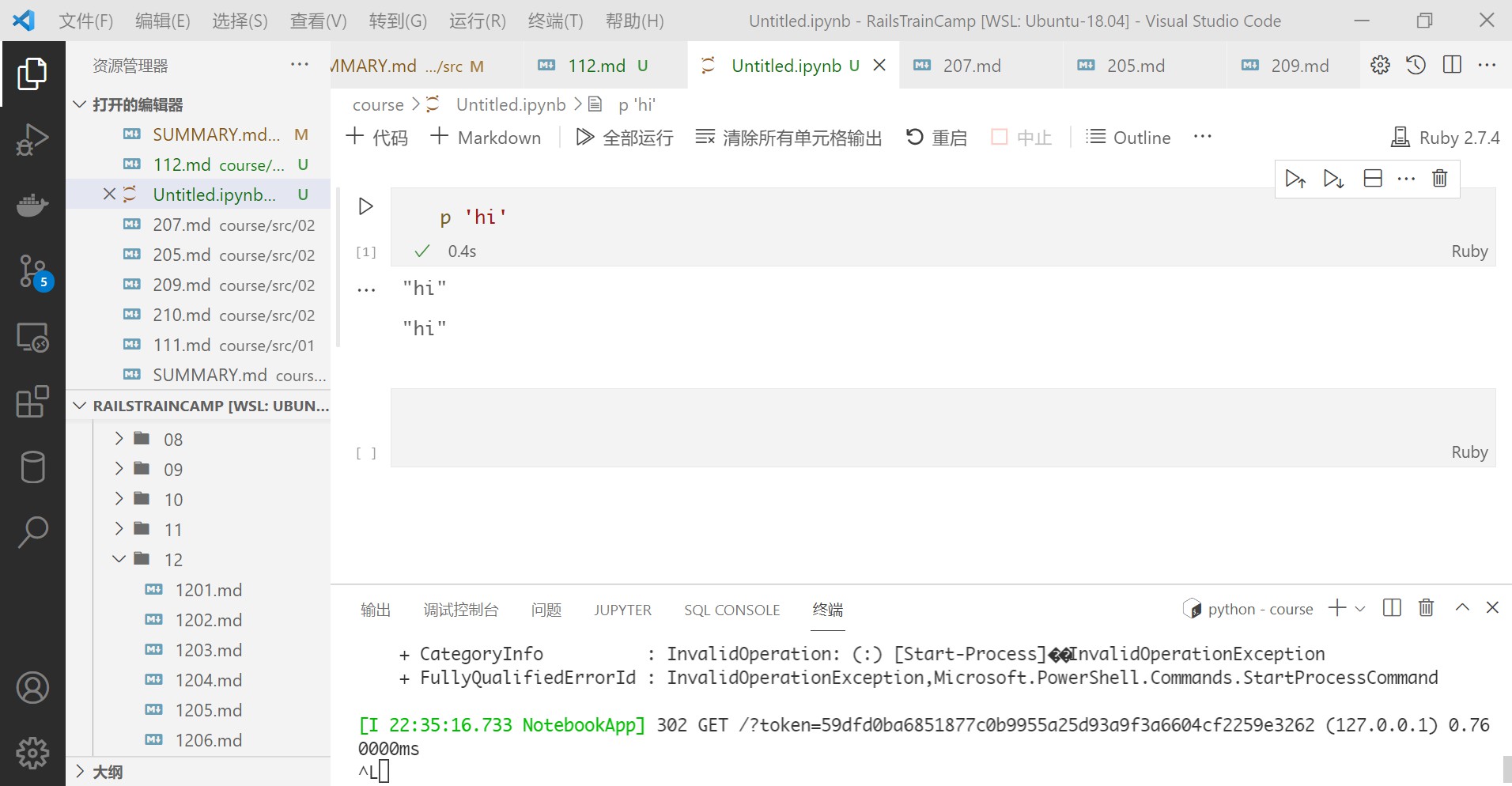1512x786 pixels.
Task: Collapse the 12 folder
Action: [119, 559]
